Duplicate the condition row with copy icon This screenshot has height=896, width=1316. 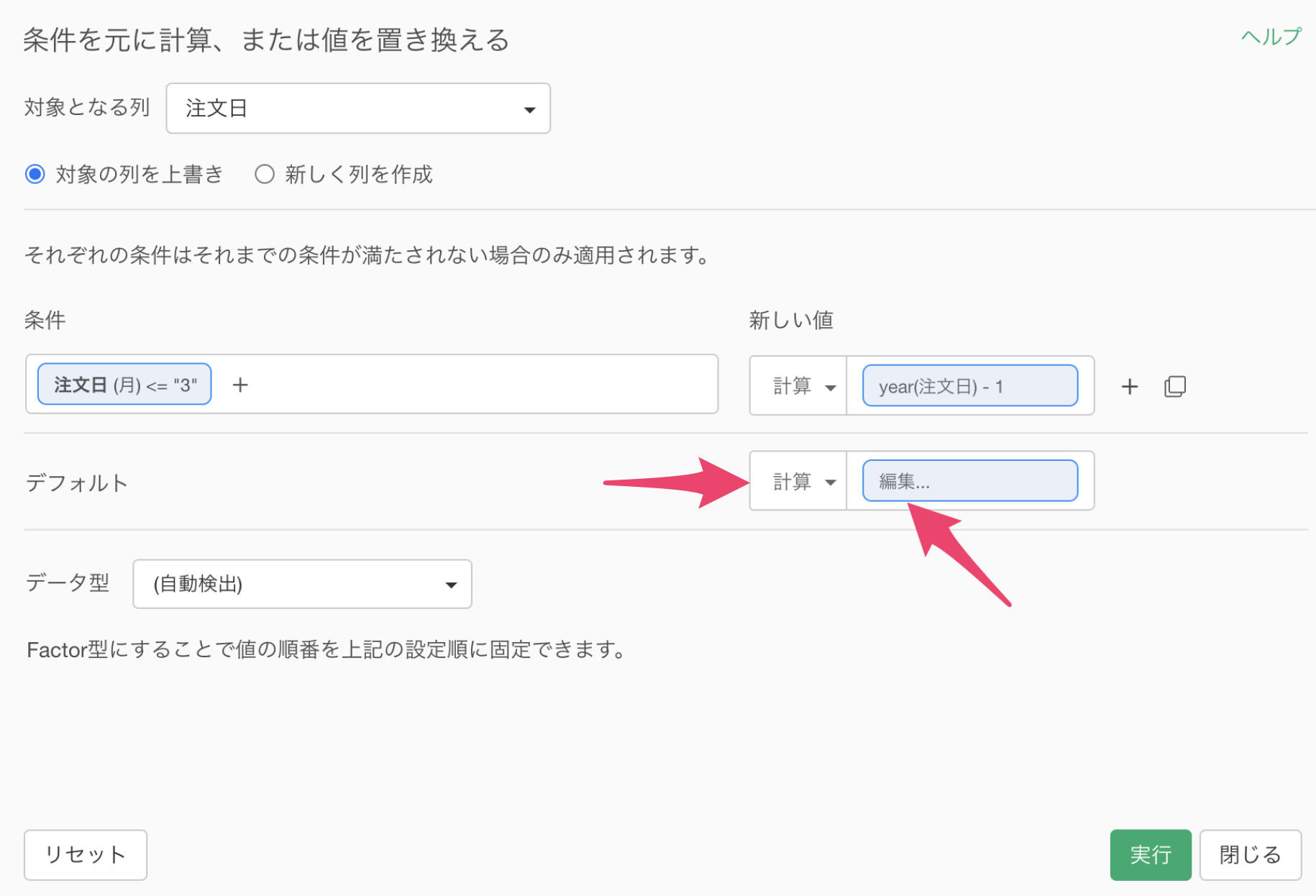1174,387
